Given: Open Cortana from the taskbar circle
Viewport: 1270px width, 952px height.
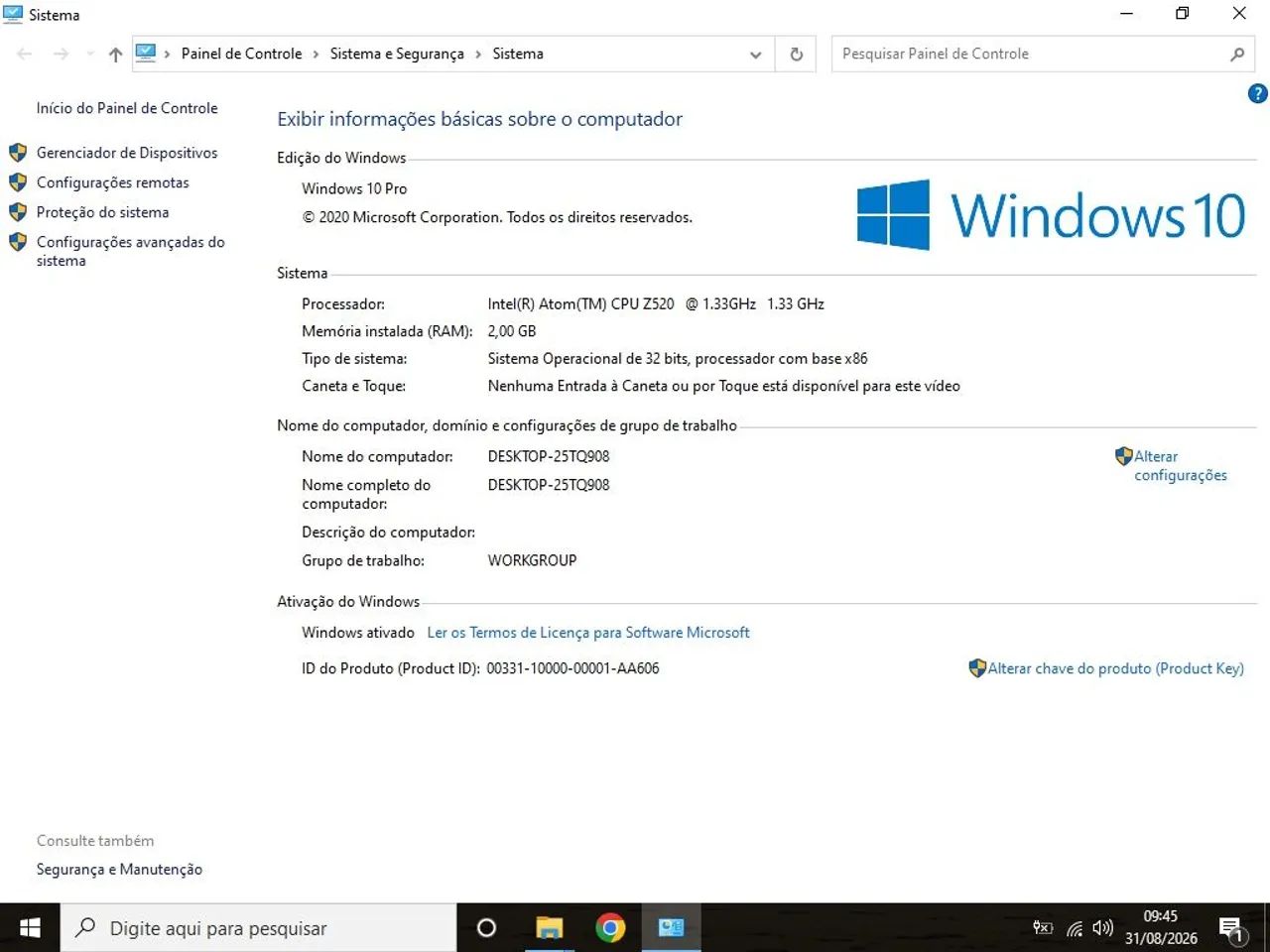Looking at the screenshot, I should tap(486, 928).
